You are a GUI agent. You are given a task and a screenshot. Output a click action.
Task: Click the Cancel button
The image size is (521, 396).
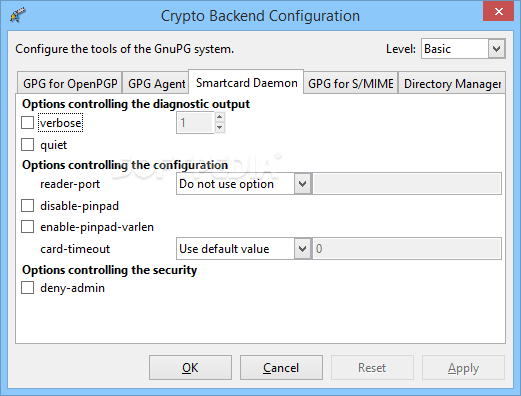pyautogui.click(x=281, y=368)
